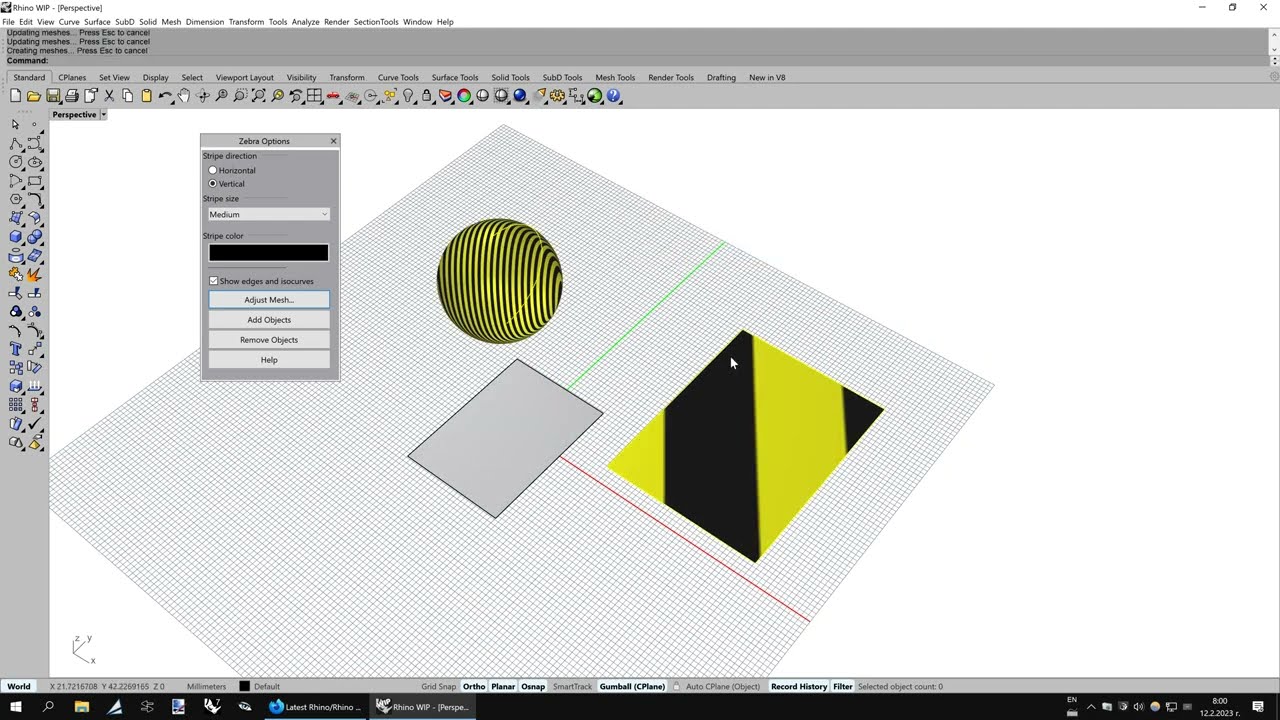Screen dimensions: 1280x720
Task: Pick the Box solid tool in left sidebar
Action: tap(15, 237)
